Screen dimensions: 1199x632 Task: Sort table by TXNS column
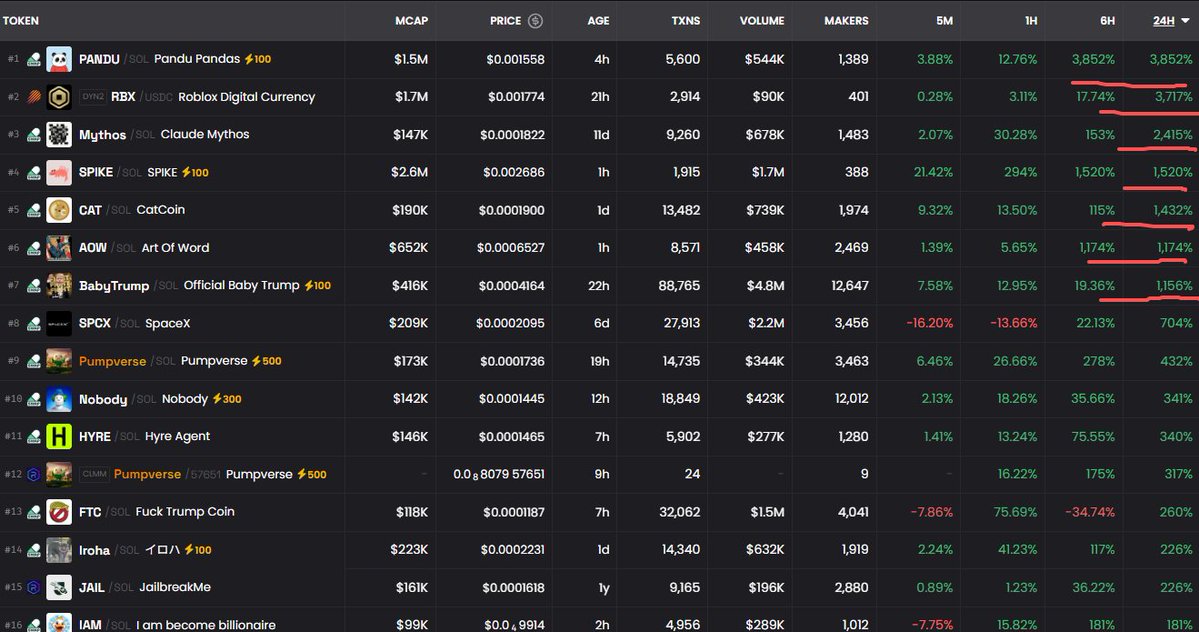(686, 21)
